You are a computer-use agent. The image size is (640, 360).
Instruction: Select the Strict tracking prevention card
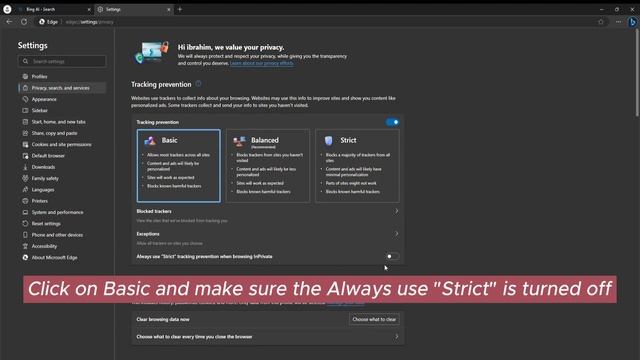(357, 166)
